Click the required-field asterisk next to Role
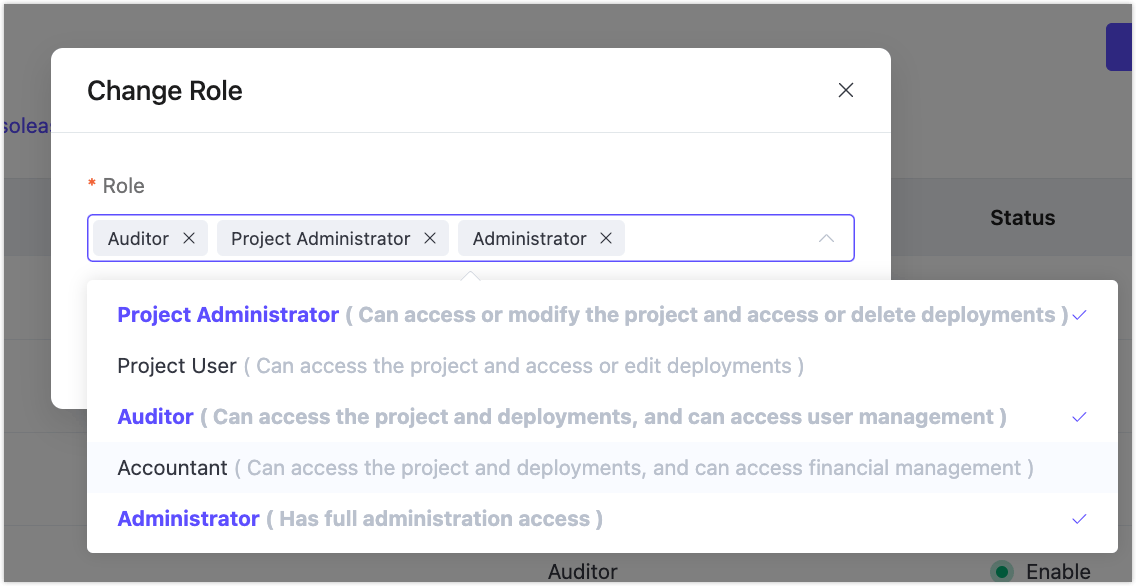The width and height of the screenshot is (1136, 586). tap(91, 185)
